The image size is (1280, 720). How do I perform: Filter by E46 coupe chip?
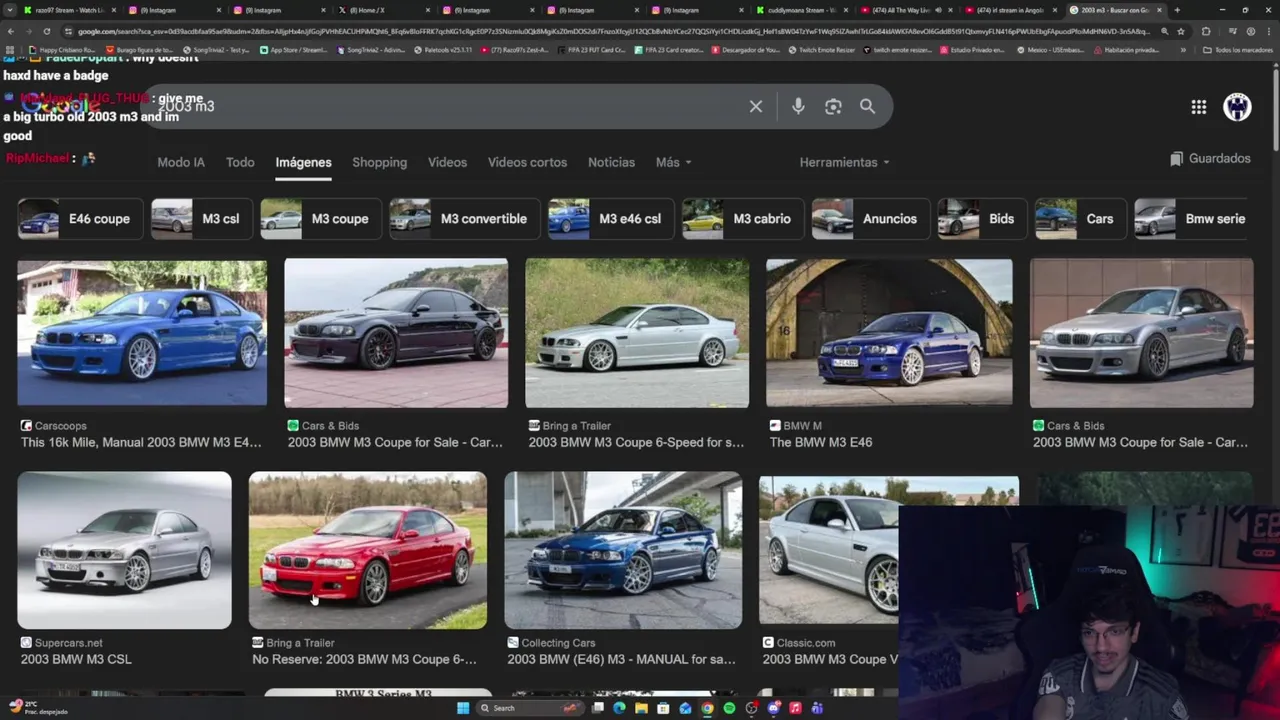pyautogui.click(x=80, y=219)
